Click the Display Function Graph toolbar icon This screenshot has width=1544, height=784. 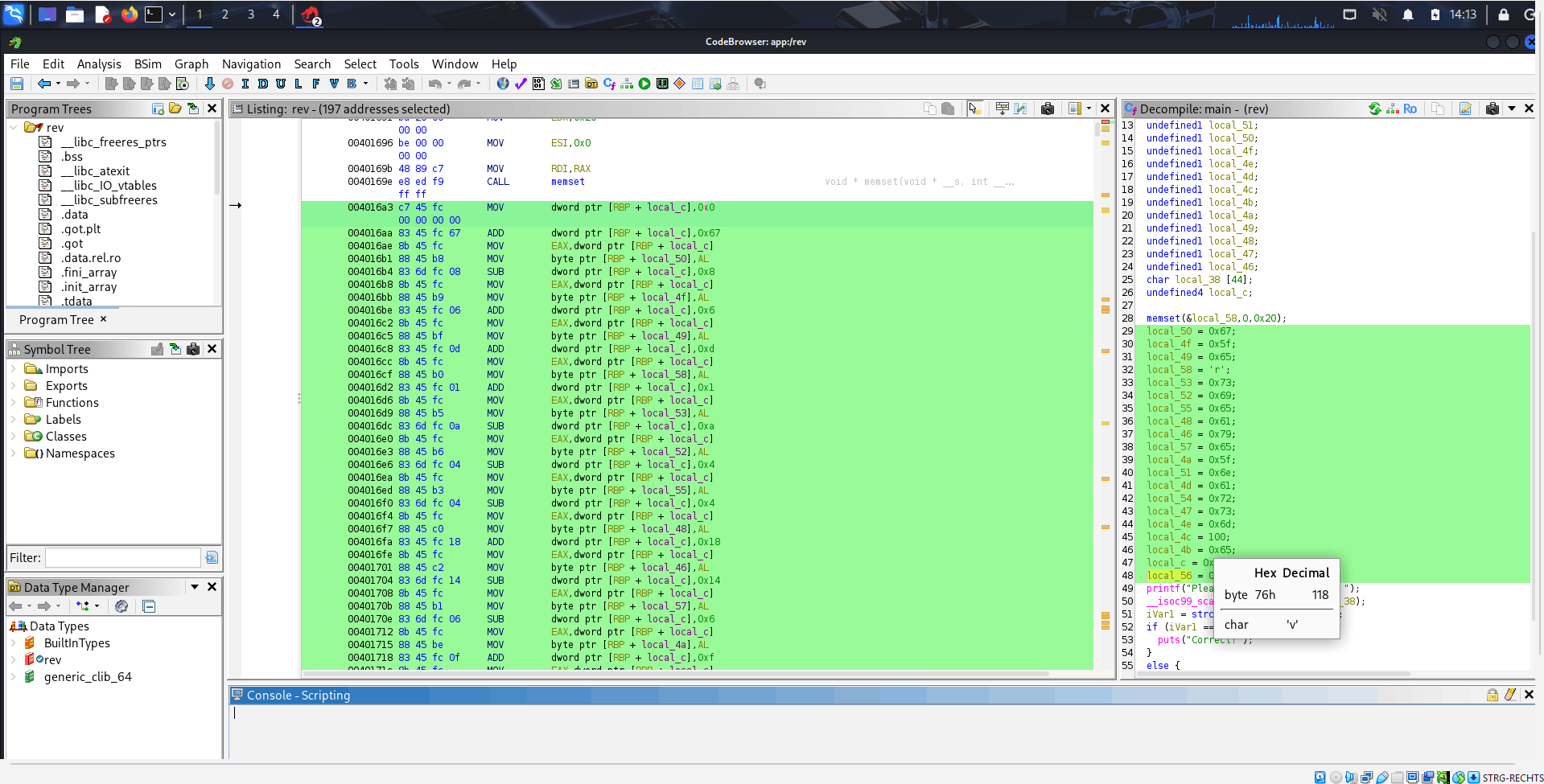click(627, 84)
